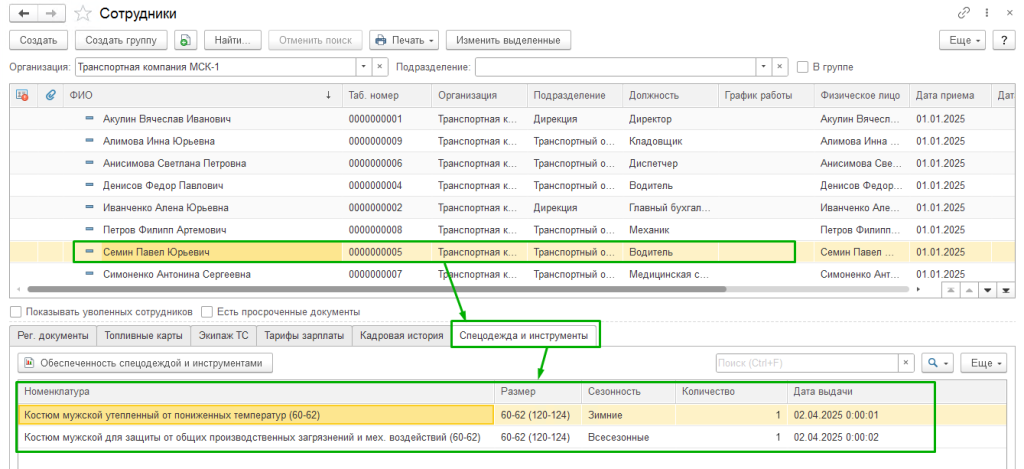Screen dimensions: 1024x469
Task: Enable the В группе checkbox
Action: (x=803, y=67)
